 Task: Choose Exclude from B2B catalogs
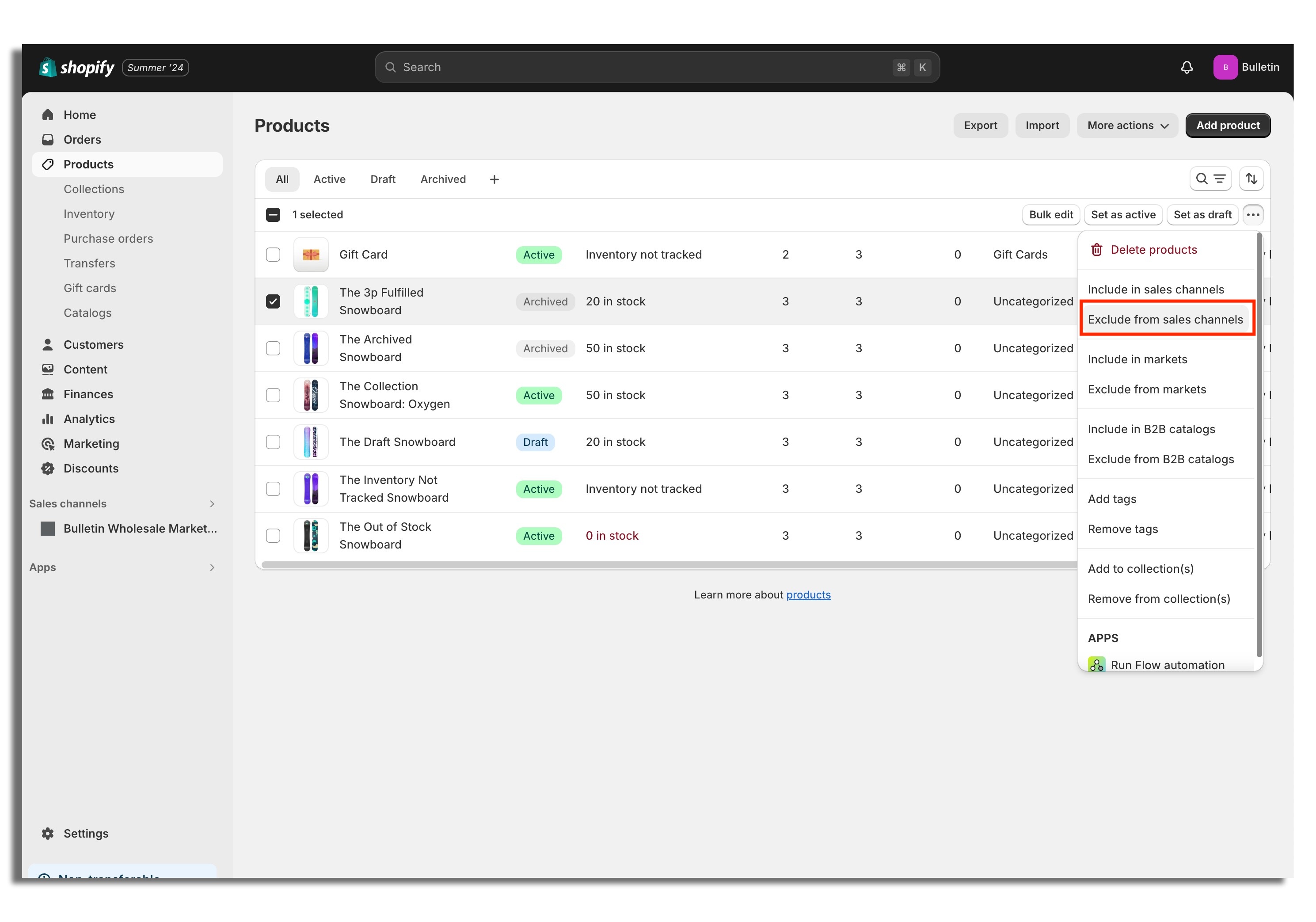click(x=1166, y=459)
